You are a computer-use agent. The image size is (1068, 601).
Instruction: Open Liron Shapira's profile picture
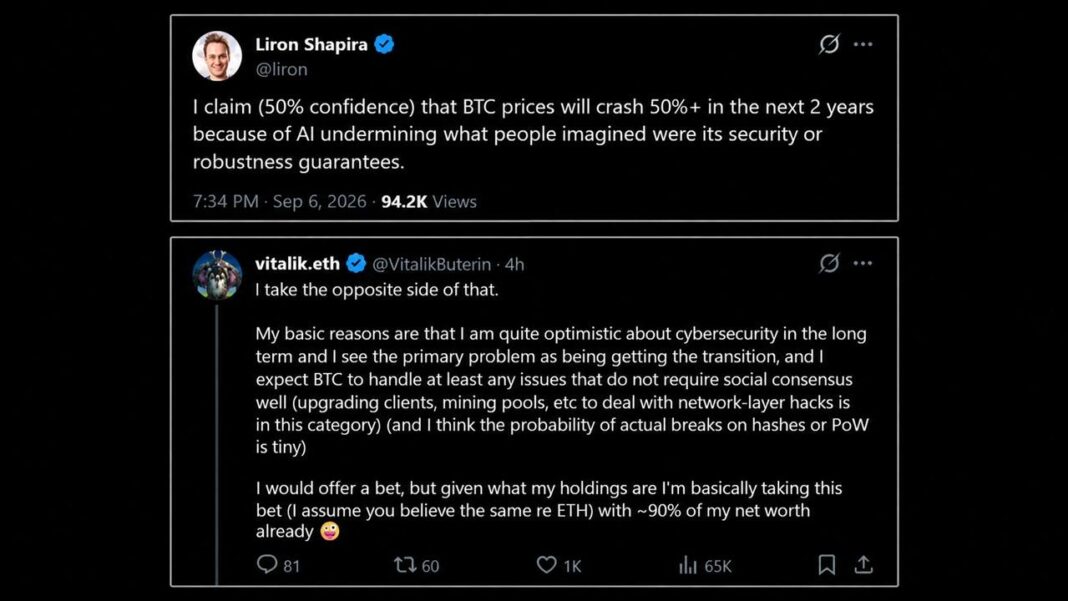tap(217, 56)
